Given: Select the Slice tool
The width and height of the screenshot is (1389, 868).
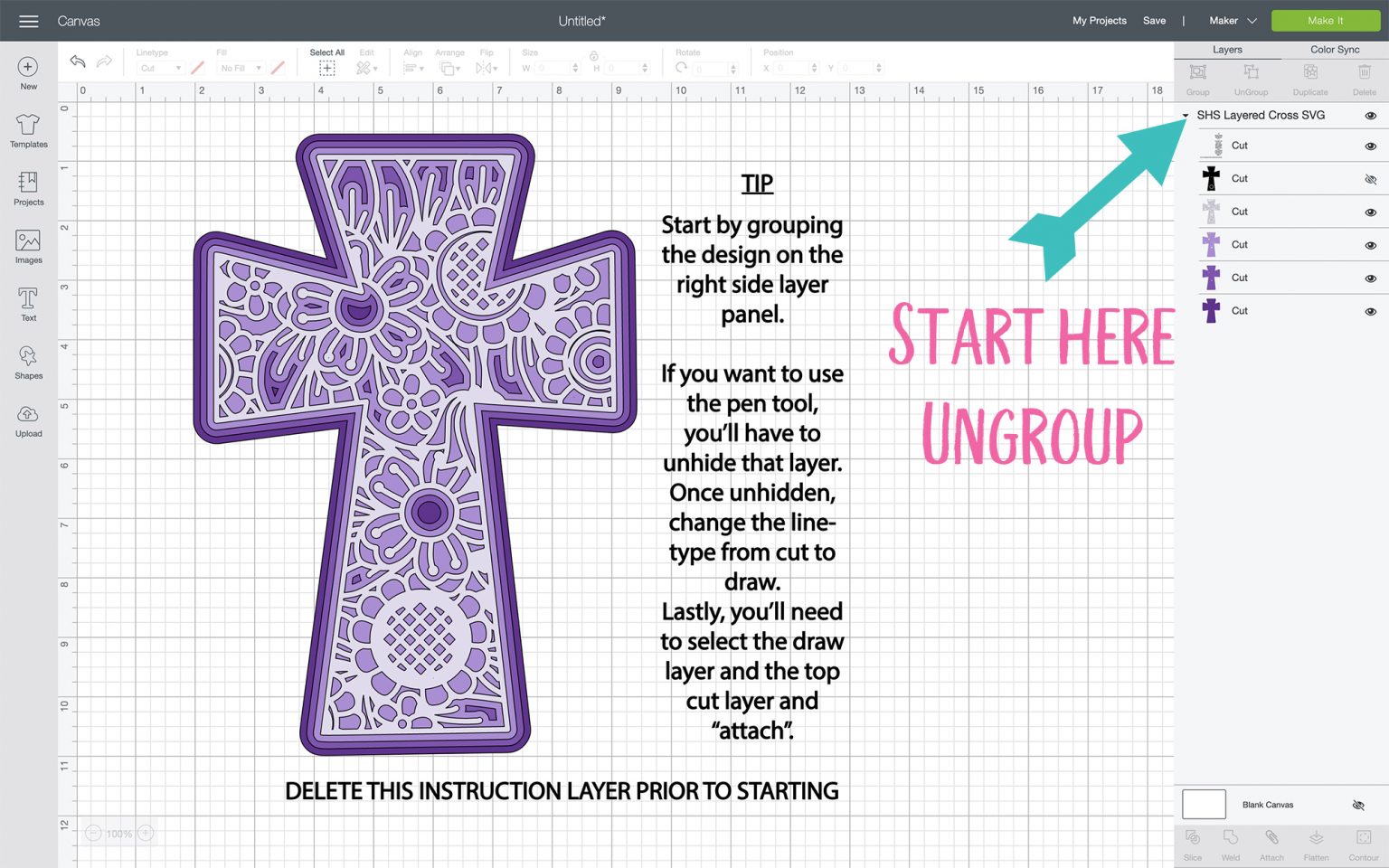Looking at the screenshot, I should click(1192, 843).
